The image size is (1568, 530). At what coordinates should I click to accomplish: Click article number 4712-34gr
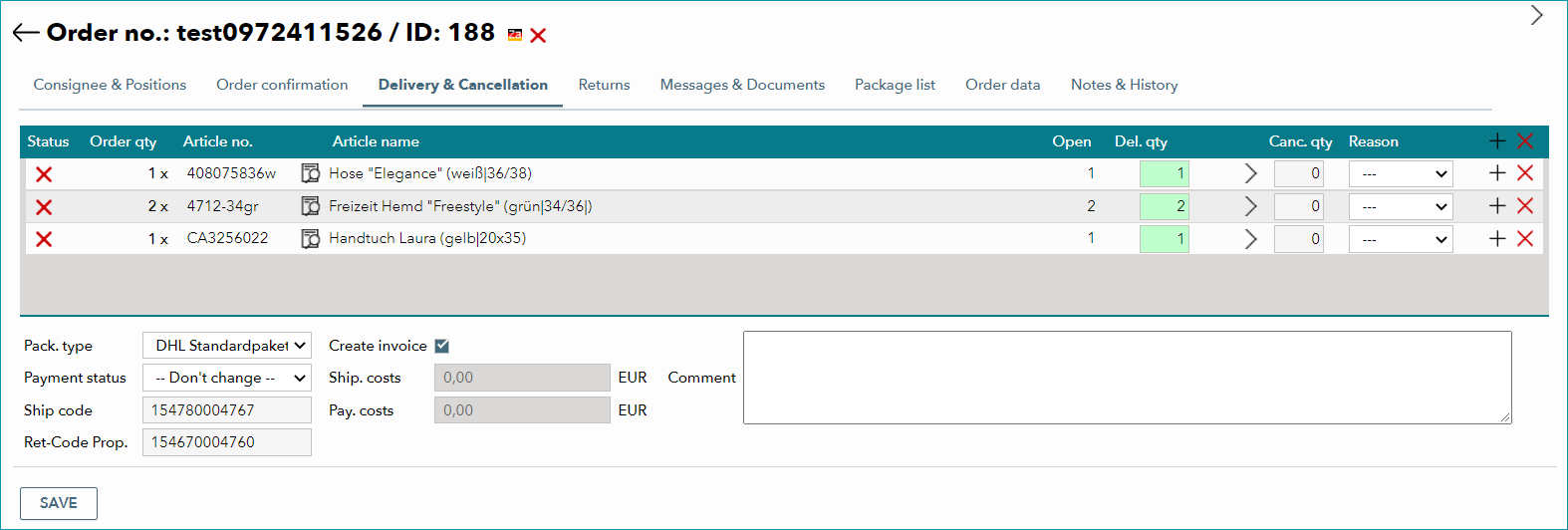coord(223,206)
